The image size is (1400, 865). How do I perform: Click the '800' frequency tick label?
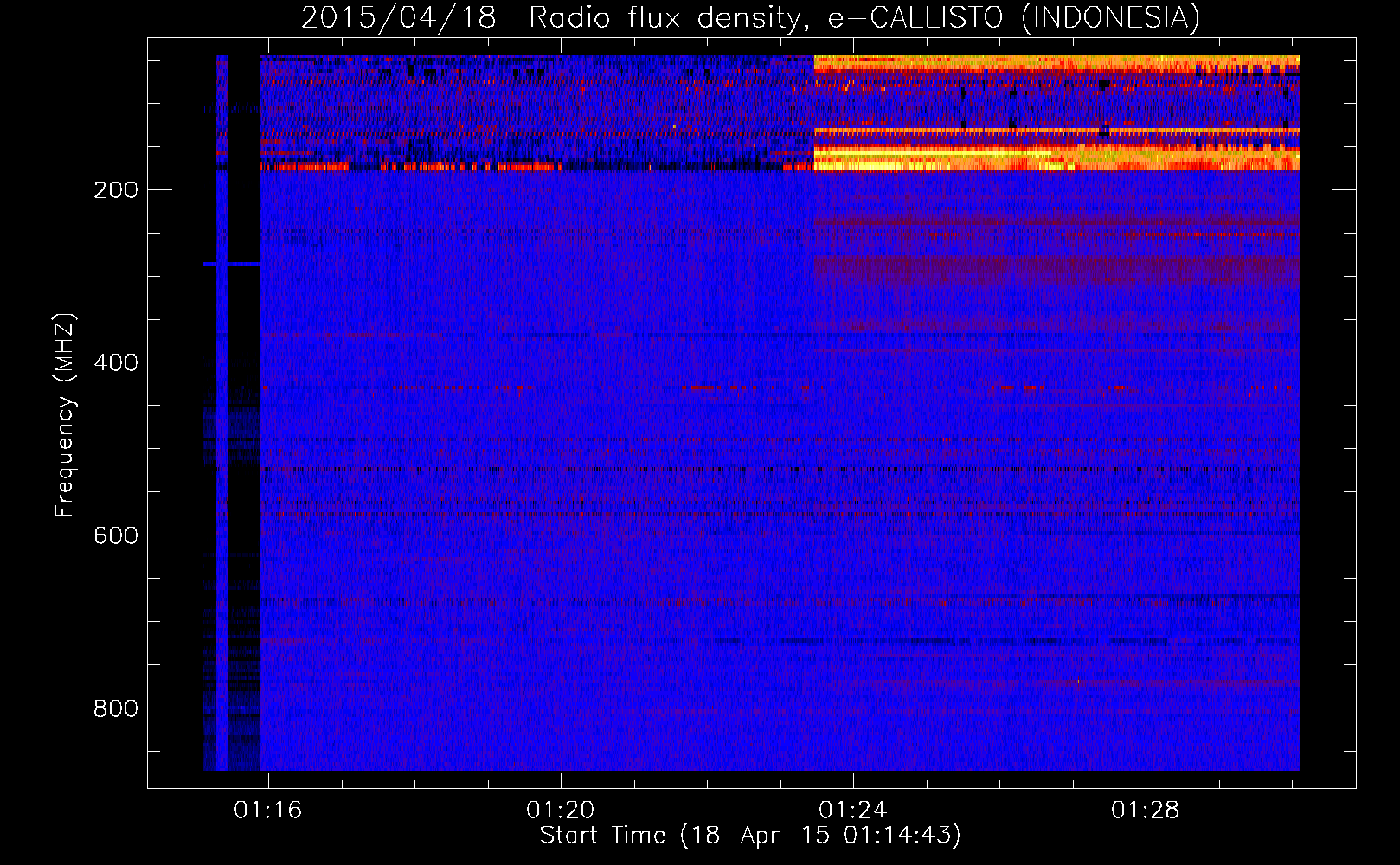coord(116,708)
